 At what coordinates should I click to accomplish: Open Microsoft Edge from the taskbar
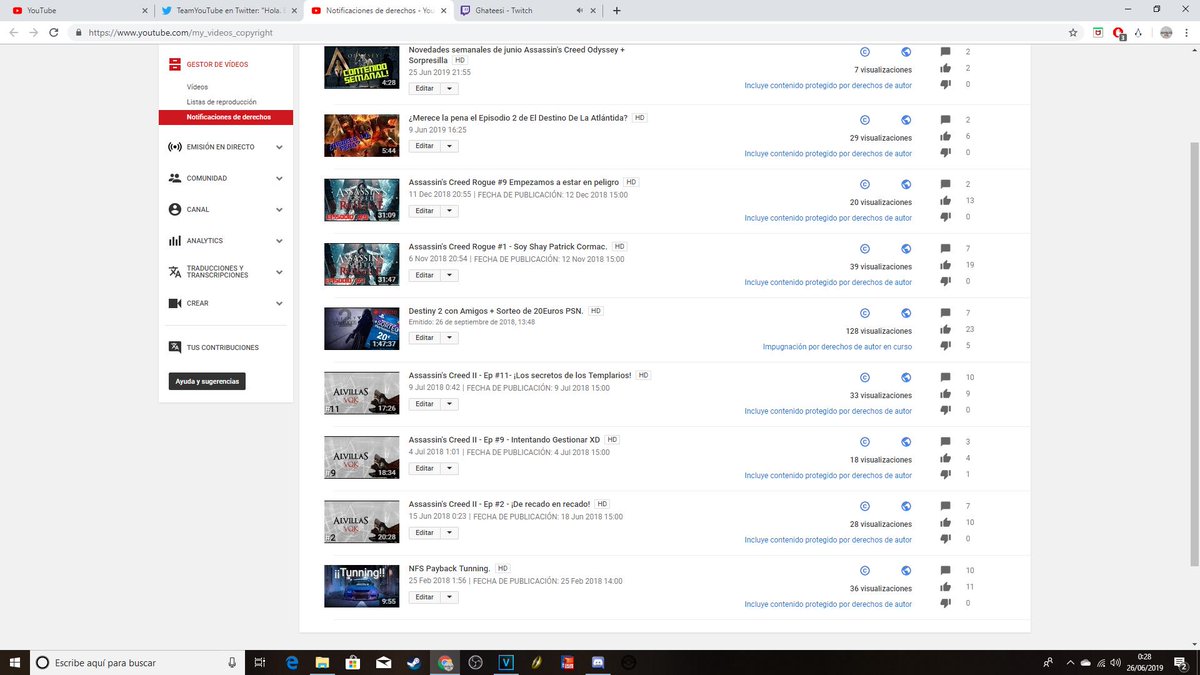point(293,662)
